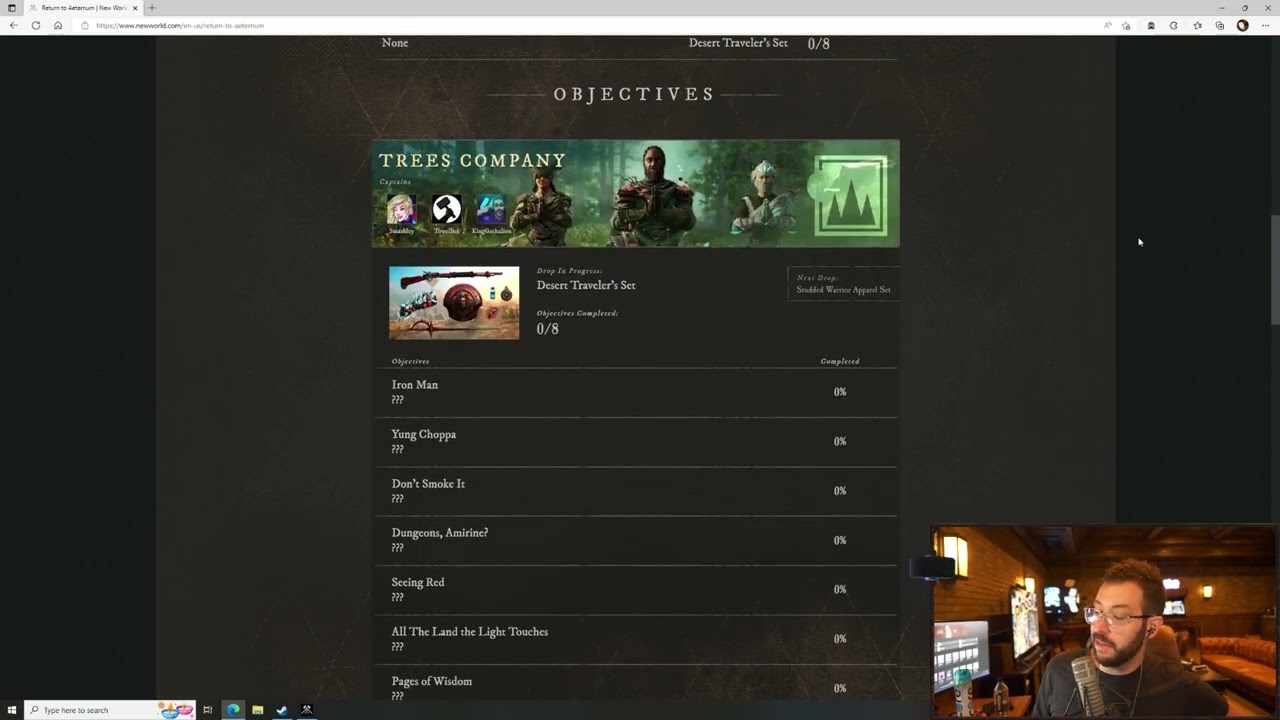
Task: Go back to the previous browser page
Action: (x=13, y=25)
